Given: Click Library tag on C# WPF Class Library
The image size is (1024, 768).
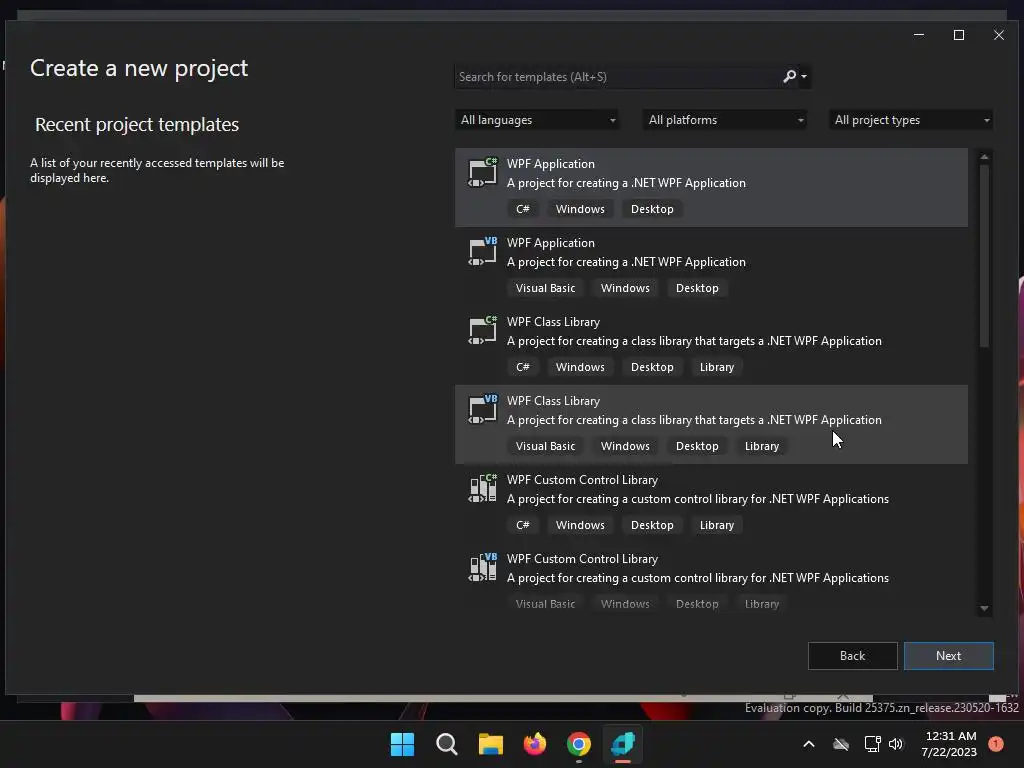Looking at the screenshot, I should [x=716, y=367].
